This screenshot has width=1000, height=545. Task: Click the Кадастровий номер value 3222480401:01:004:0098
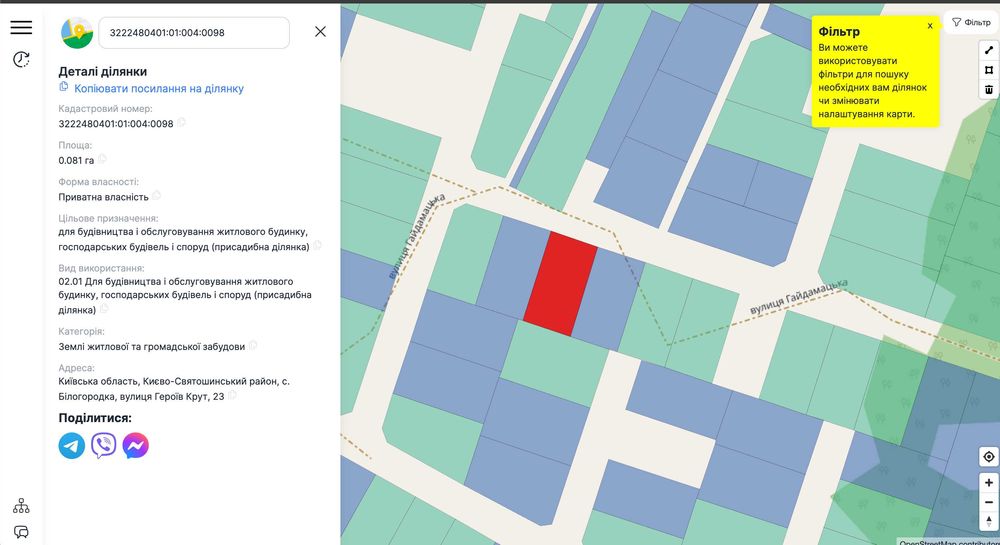click(116, 124)
